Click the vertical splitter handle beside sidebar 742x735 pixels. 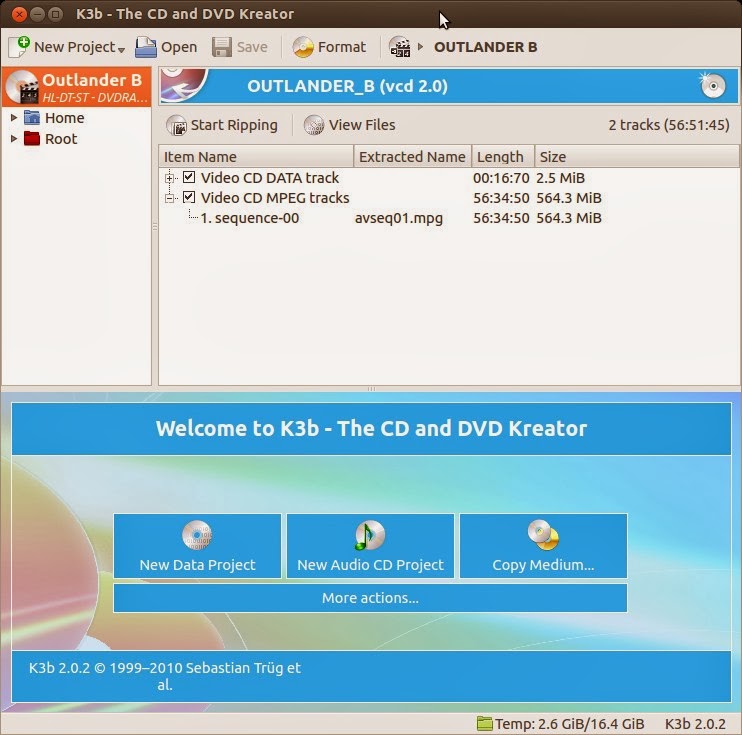(155, 227)
